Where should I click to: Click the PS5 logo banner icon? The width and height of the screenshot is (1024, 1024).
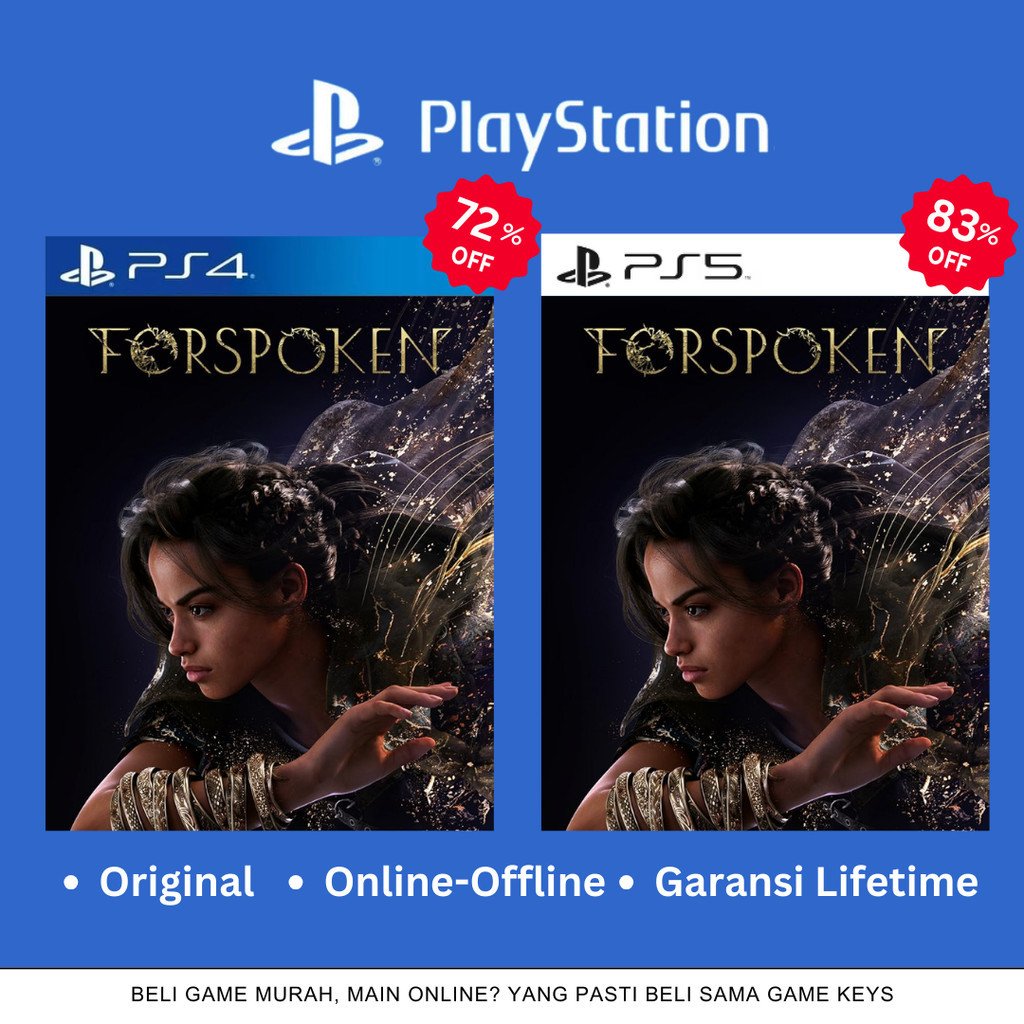click(584, 267)
